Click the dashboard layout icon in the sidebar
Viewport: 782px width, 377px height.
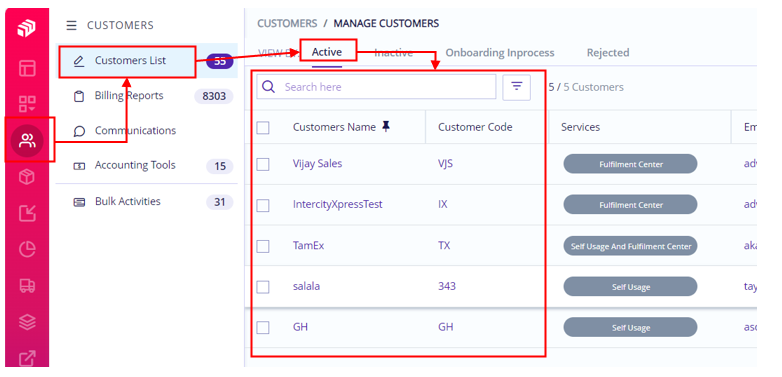click(x=27, y=68)
